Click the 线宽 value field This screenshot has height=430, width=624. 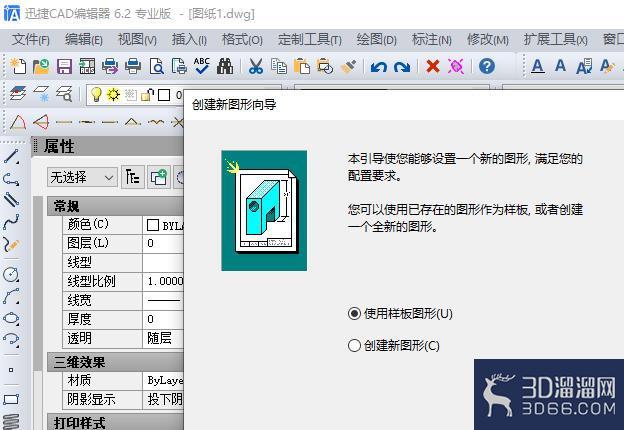[164, 301]
